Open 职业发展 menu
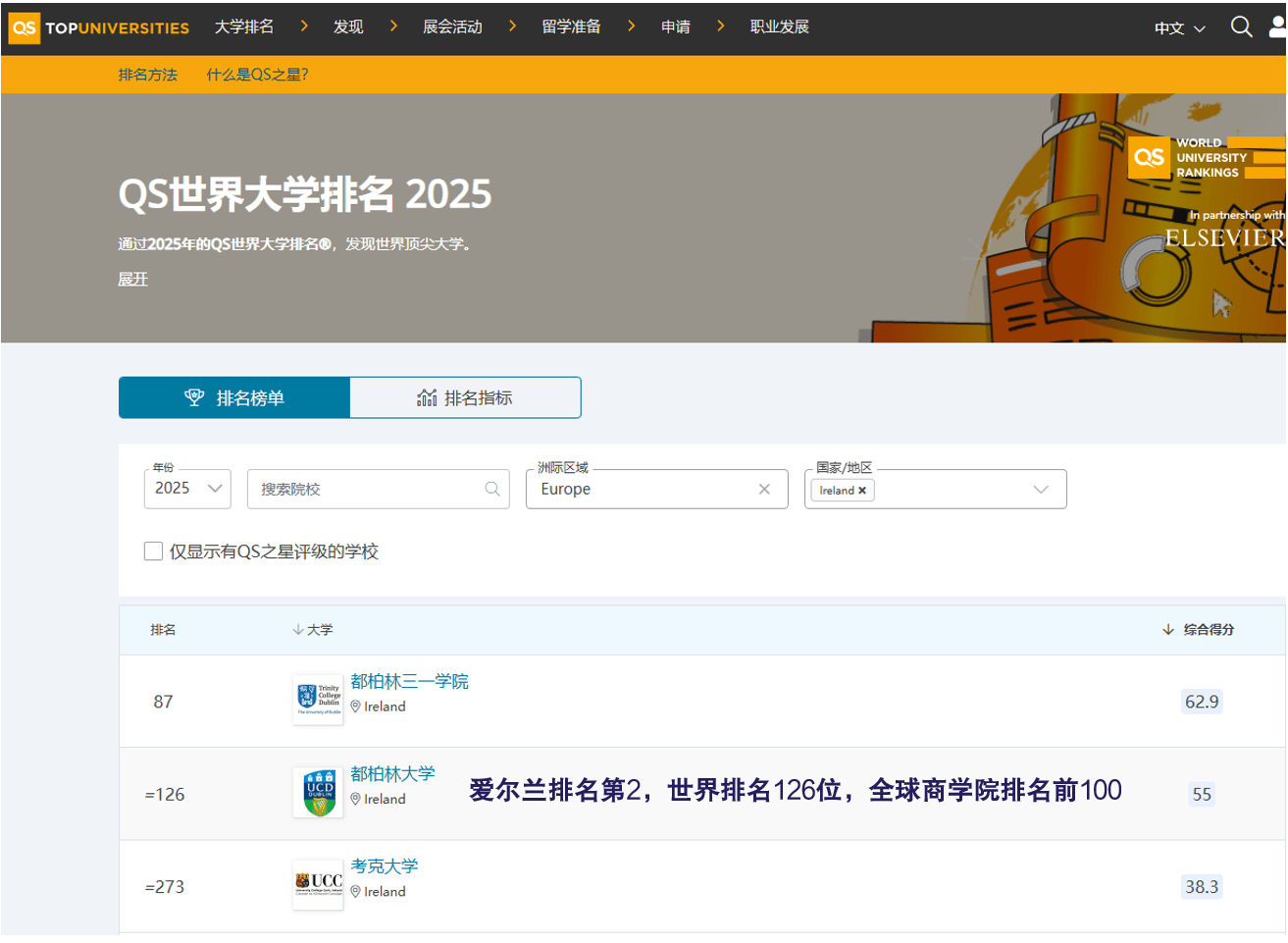 pos(780,27)
